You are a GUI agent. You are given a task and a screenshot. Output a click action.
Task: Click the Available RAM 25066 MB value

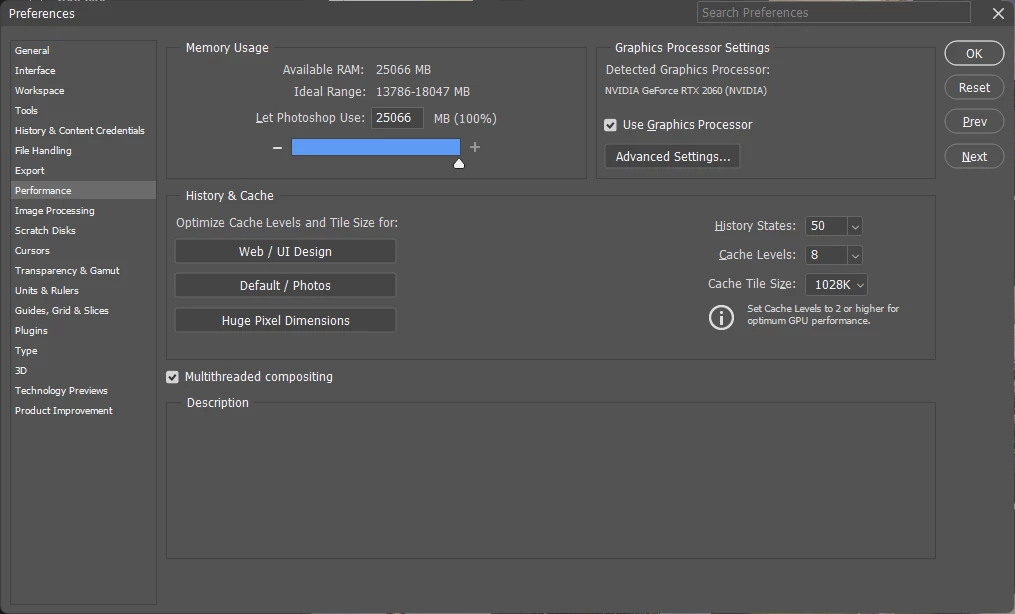coord(403,70)
